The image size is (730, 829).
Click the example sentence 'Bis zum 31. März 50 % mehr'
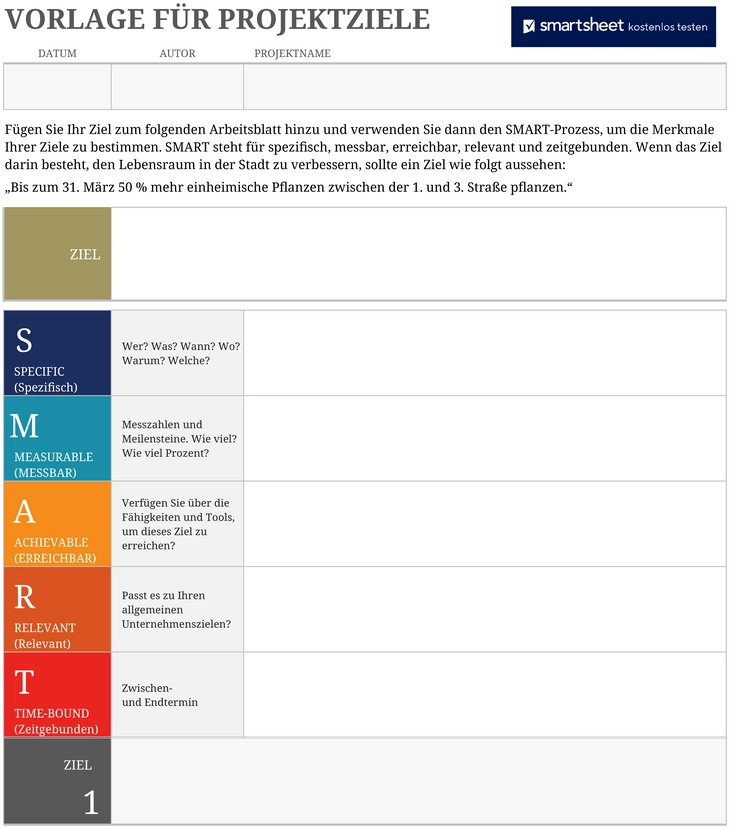tap(289, 187)
